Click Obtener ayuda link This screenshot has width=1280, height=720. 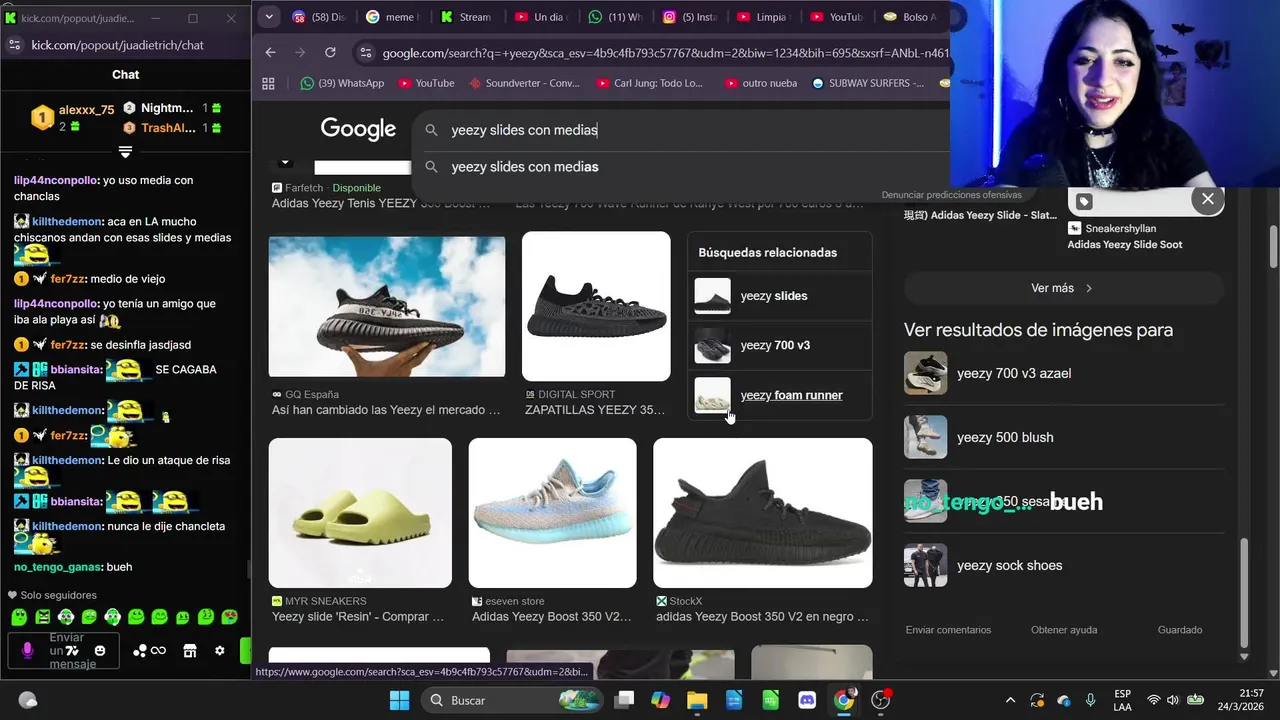(1064, 630)
